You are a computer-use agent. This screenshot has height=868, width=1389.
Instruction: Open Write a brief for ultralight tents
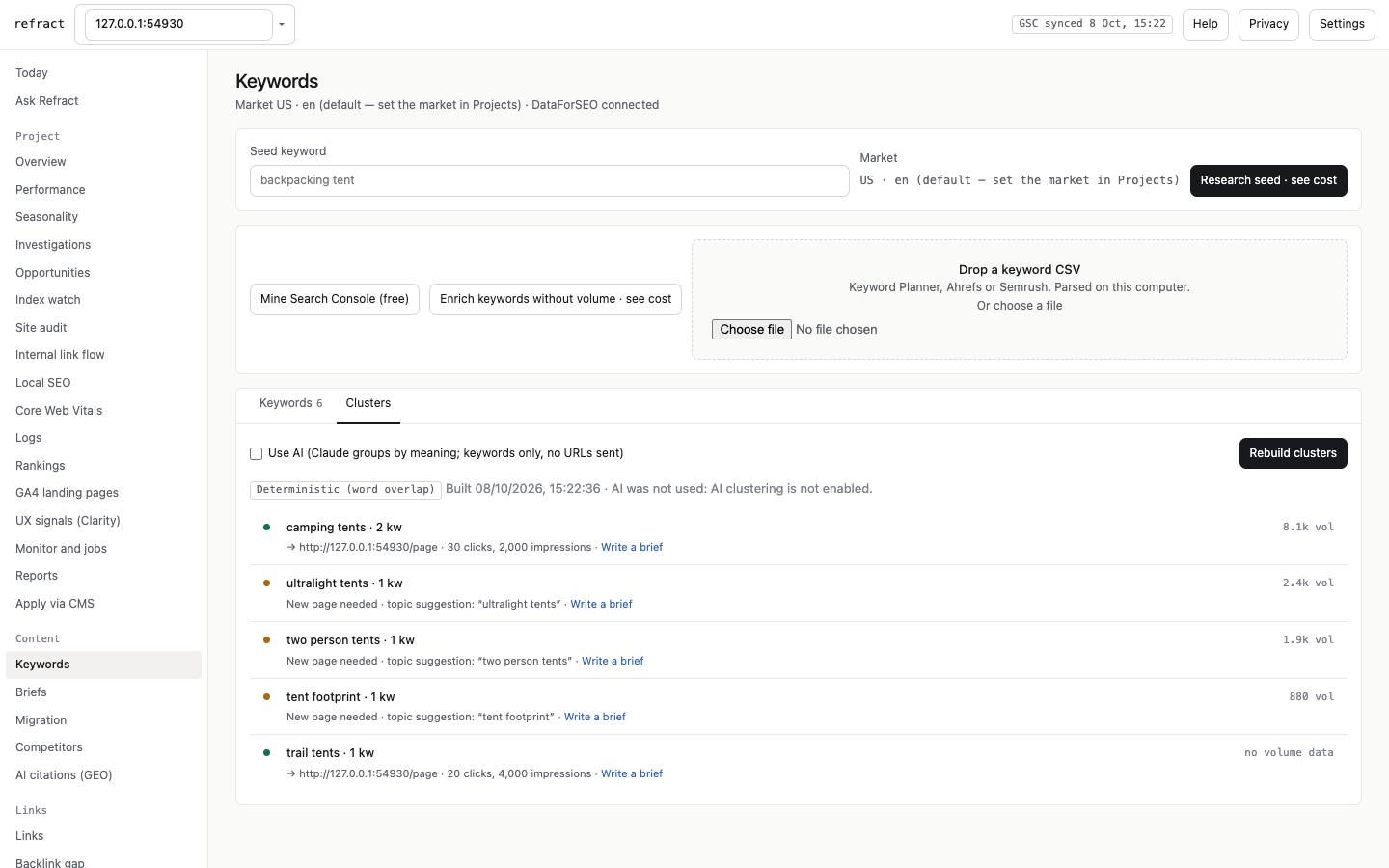coord(601,604)
